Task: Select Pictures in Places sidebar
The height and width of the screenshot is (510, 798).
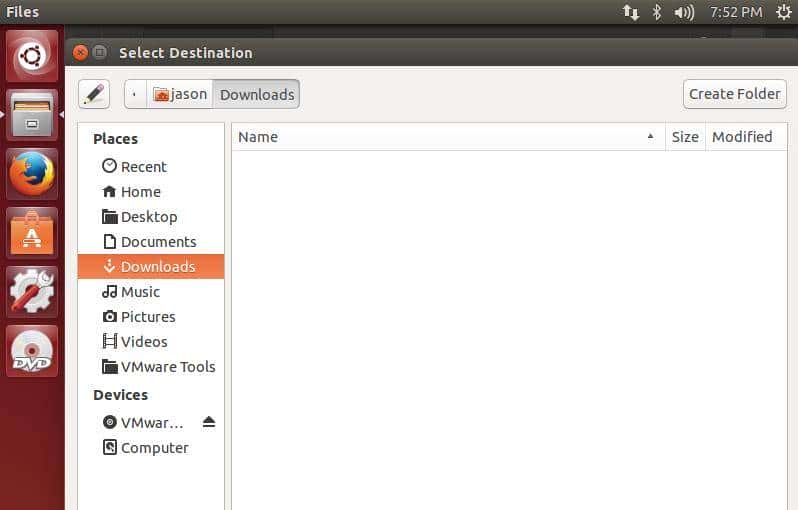Action: point(151,317)
